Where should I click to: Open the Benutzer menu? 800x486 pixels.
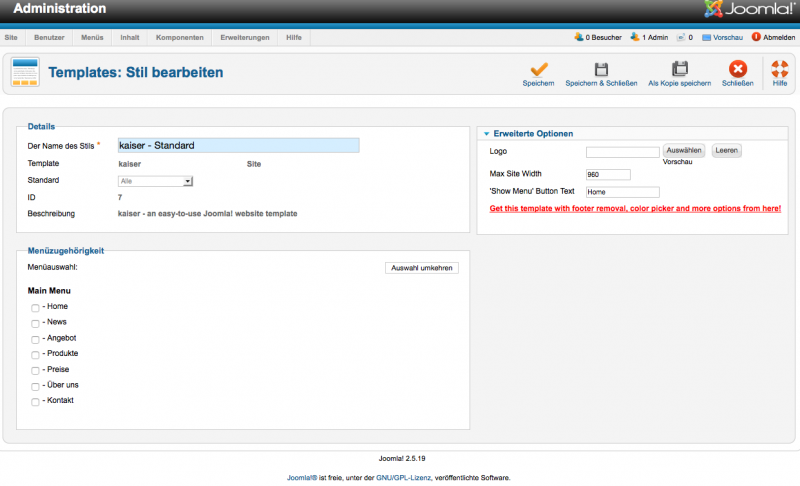pos(49,37)
